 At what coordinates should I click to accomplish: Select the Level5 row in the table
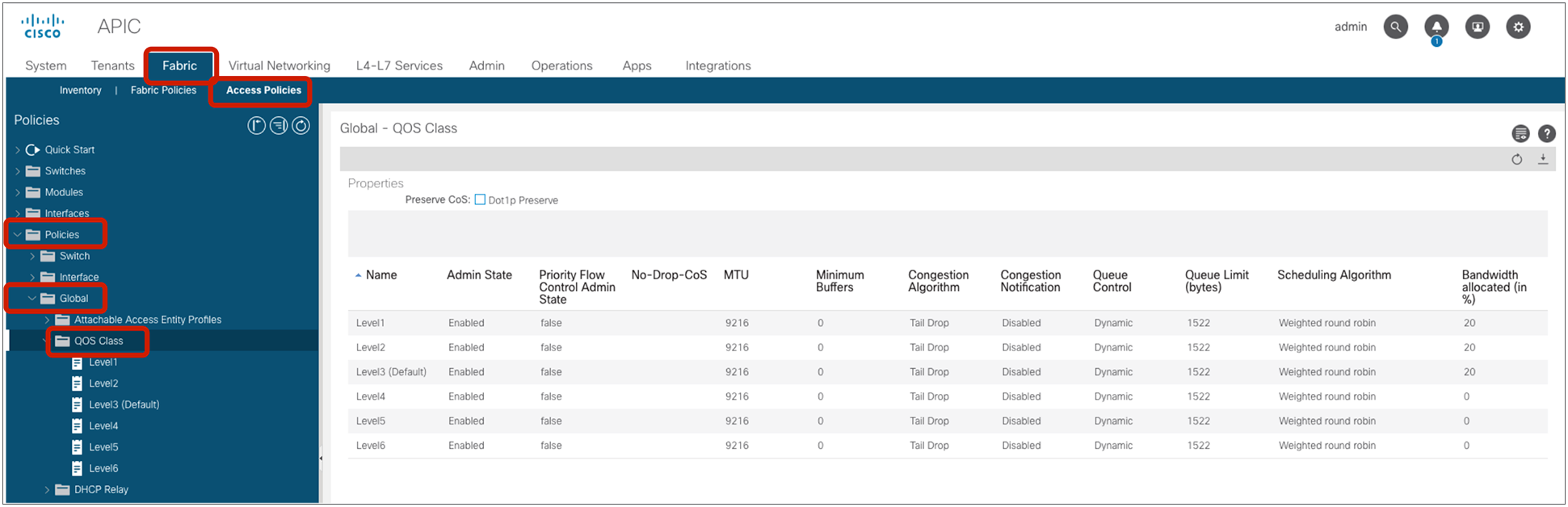[x=371, y=421]
